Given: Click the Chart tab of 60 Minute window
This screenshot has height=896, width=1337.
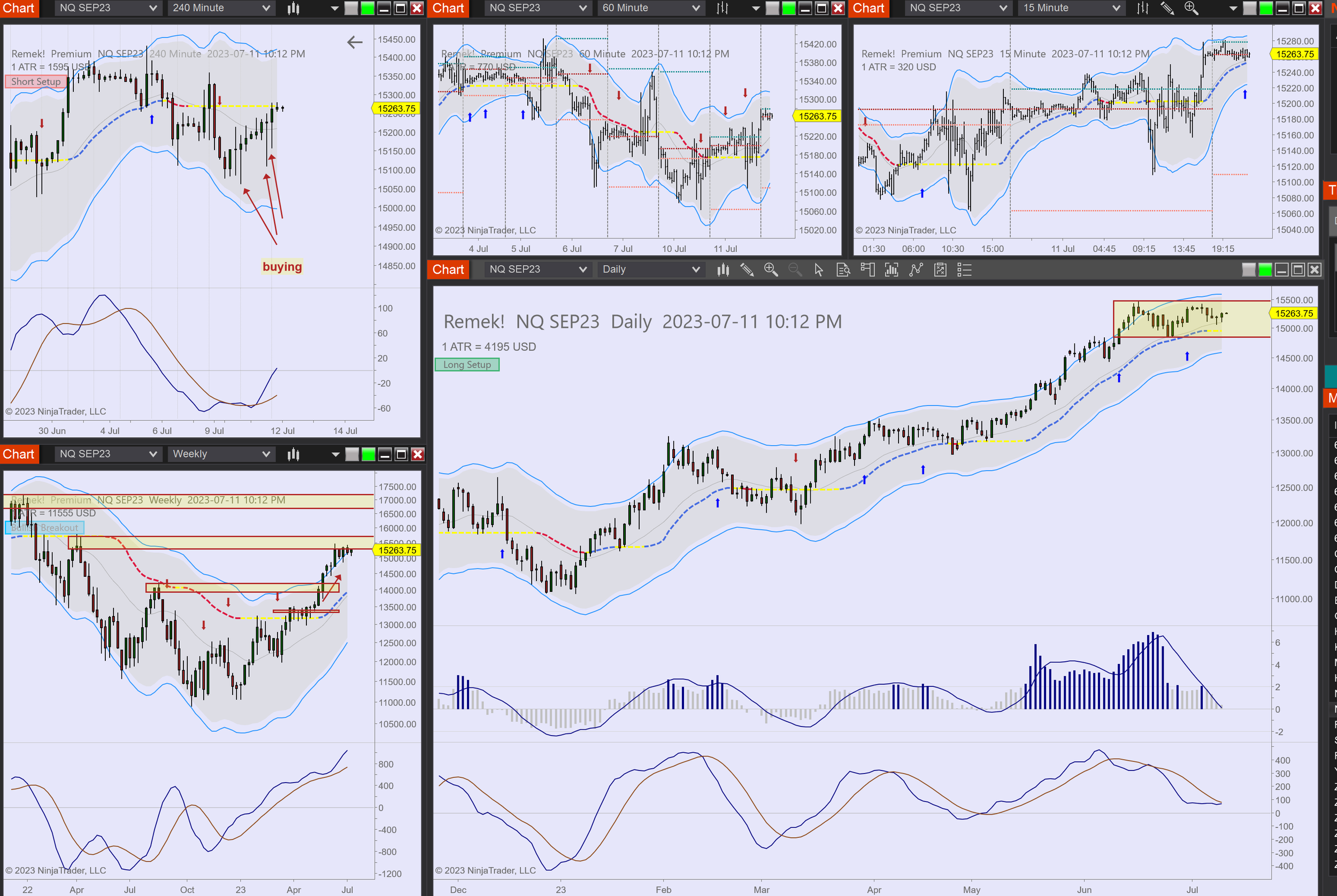Looking at the screenshot, I should [448, 8].
